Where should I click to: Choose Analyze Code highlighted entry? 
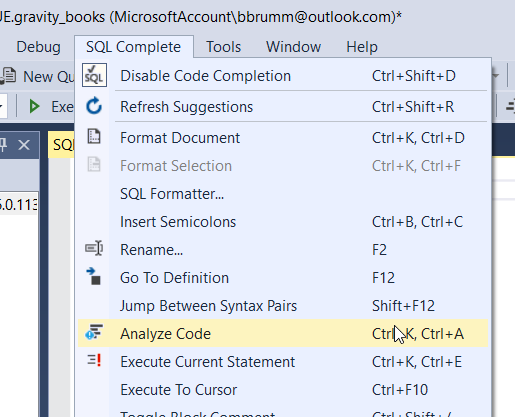point(283,333)
